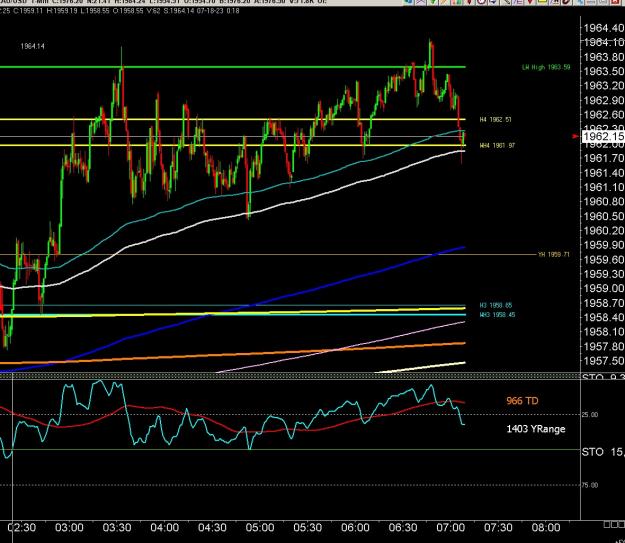This screenshot has height=543, width=625.
Task: Click the 1959.90 price axis value
Action: (x=604, y=245)
